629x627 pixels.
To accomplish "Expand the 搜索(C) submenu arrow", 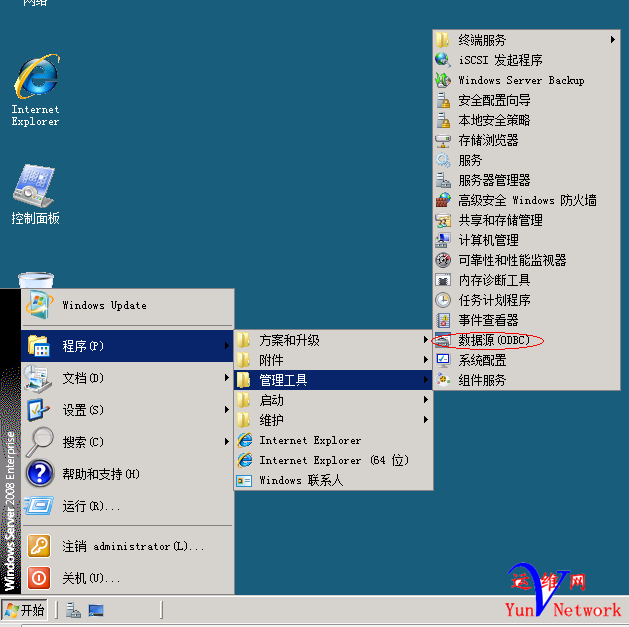I will tap(227, 442).
